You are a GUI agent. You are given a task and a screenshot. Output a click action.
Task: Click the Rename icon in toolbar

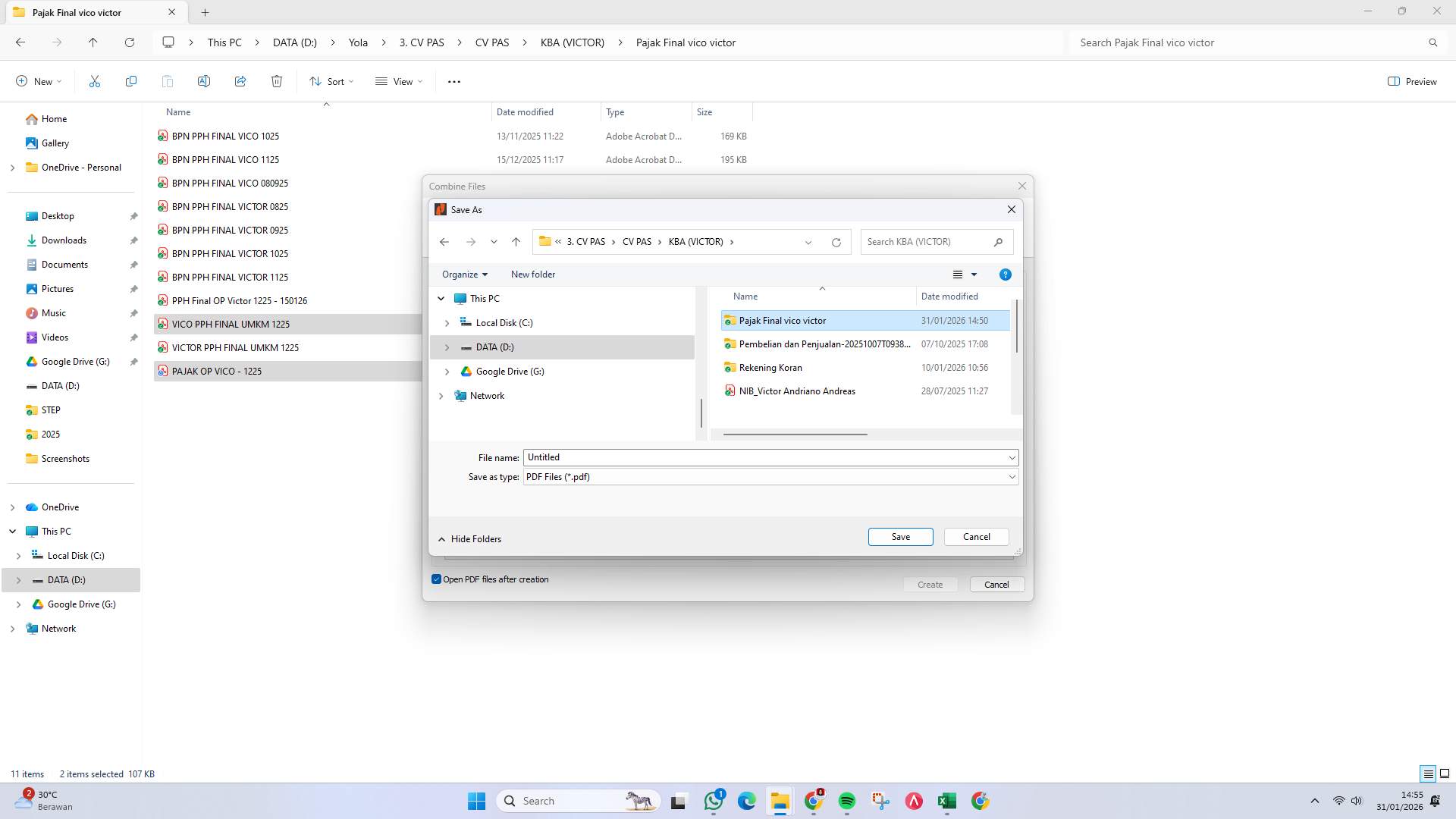click(x=204, y=81)
